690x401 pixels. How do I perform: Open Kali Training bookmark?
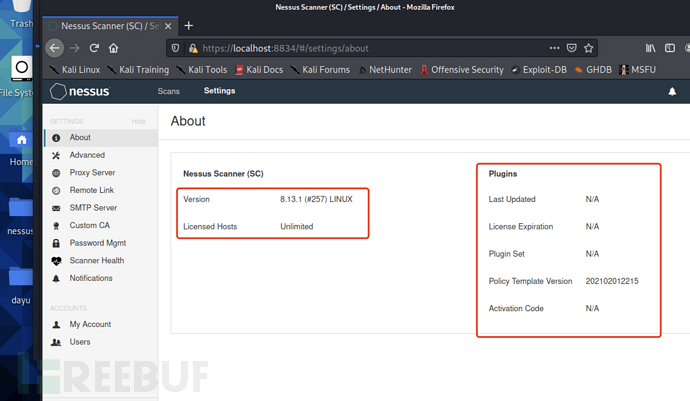138,70
